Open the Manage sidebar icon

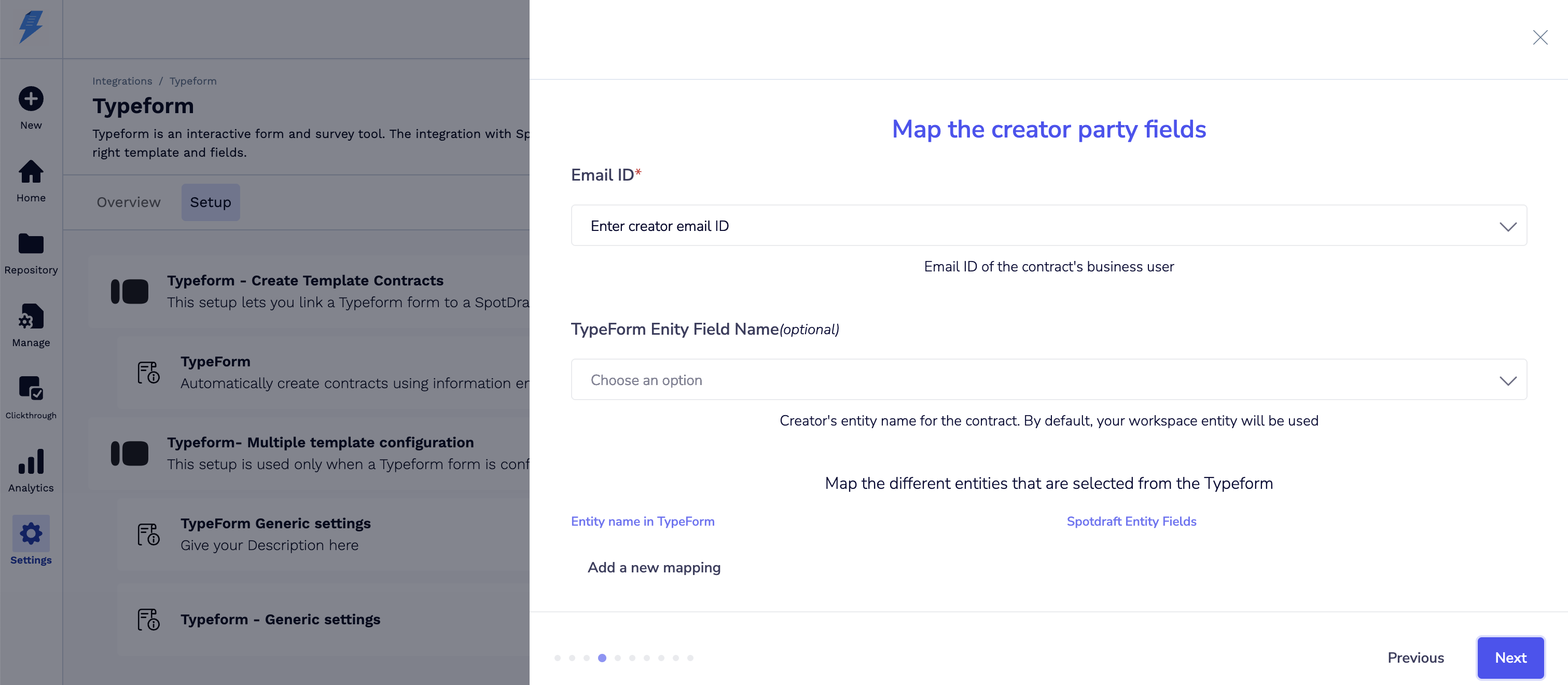point(31,317)
